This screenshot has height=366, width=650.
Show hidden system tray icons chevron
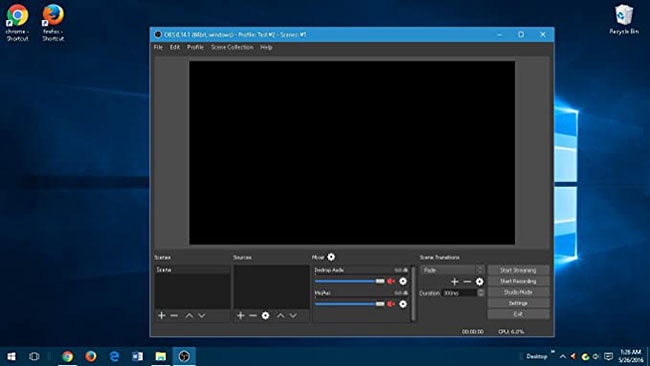click(x=563, y=356)
